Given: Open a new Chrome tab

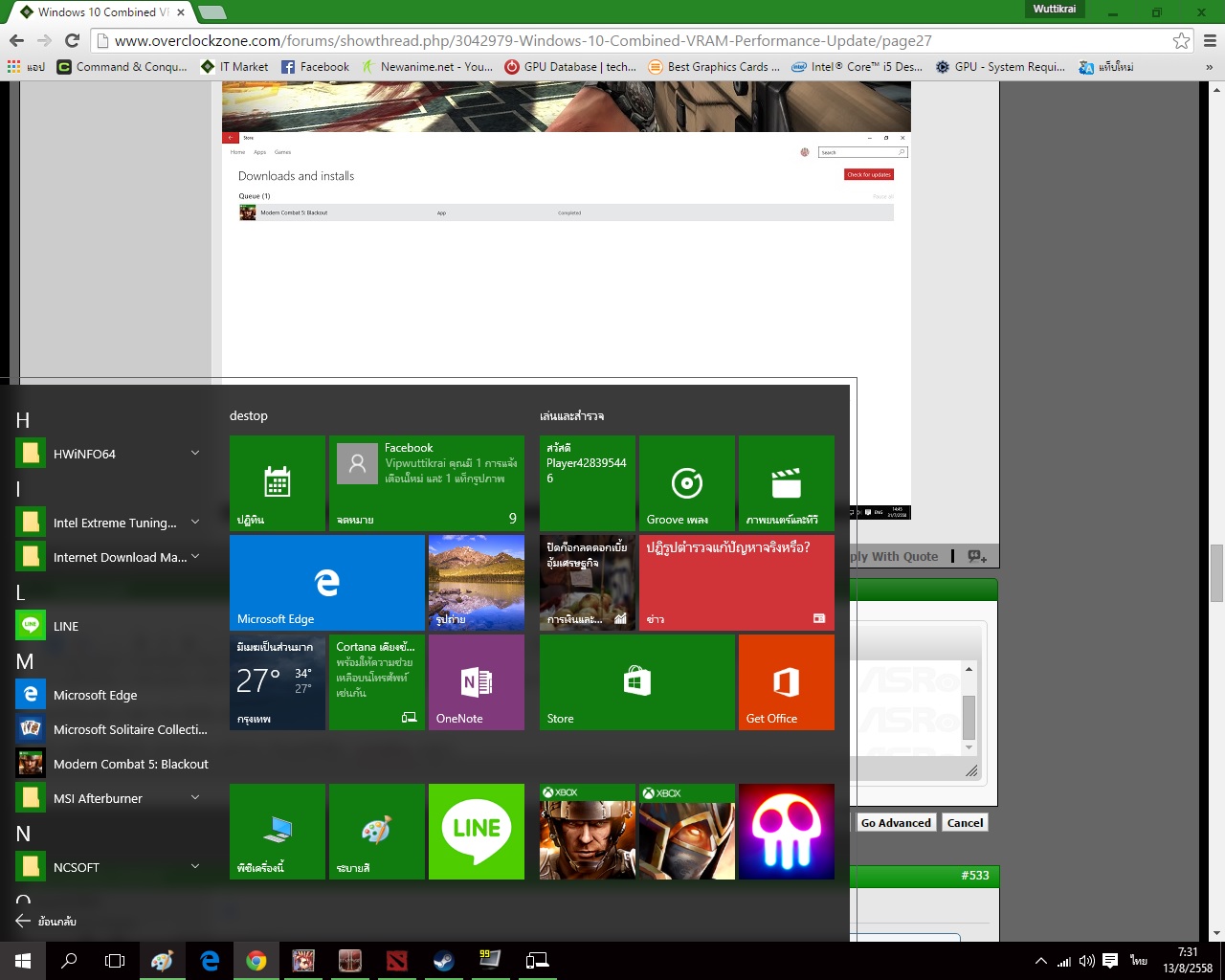Looking at the screenshot, I should tap(212, 12).
